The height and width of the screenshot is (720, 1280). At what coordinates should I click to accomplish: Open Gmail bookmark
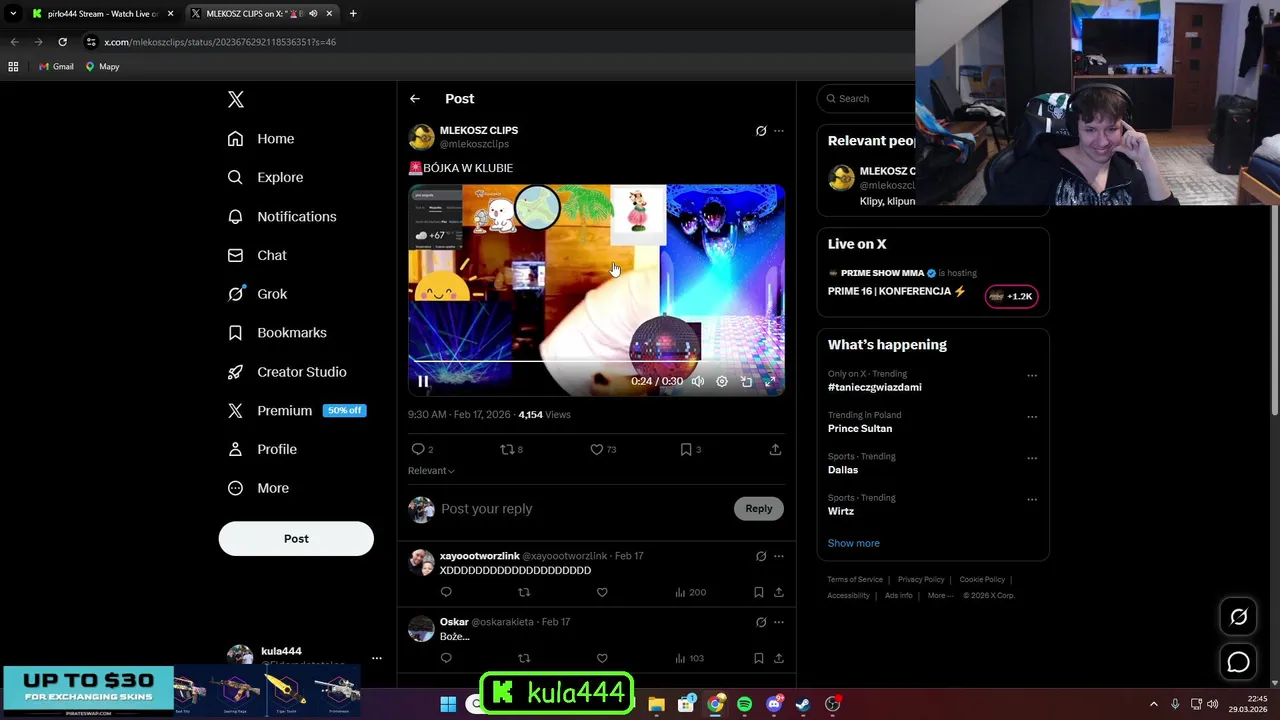(x=56, y=67)
